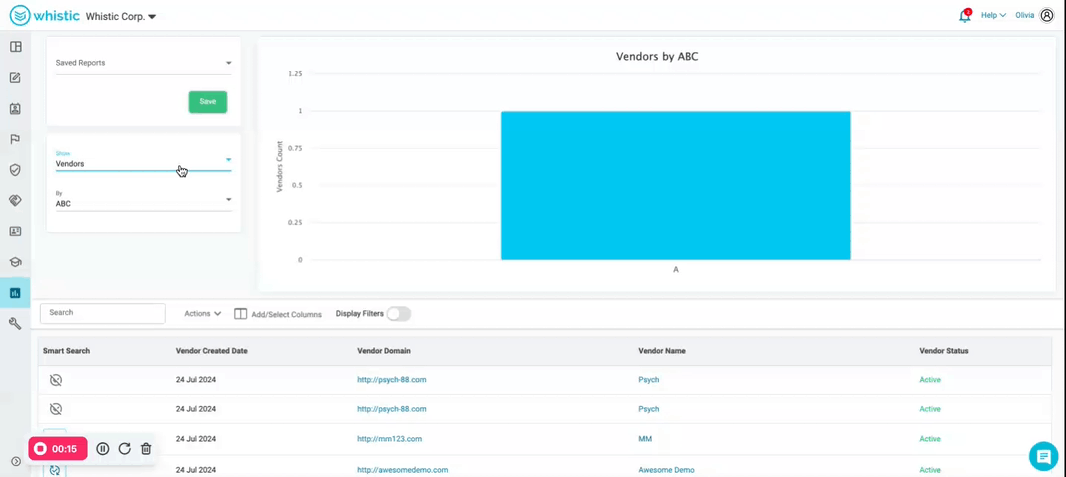Open the notifications bell

point(965,16)
